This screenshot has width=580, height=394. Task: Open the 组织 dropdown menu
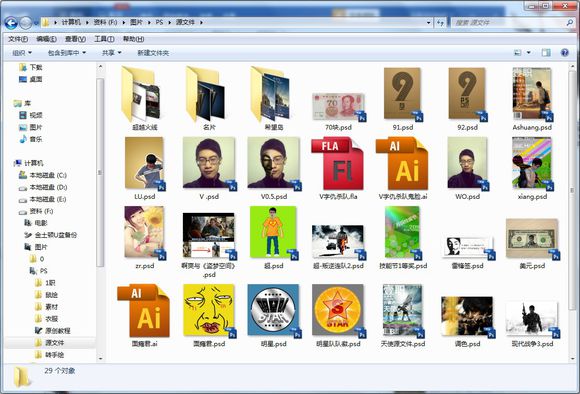[22, 53]
